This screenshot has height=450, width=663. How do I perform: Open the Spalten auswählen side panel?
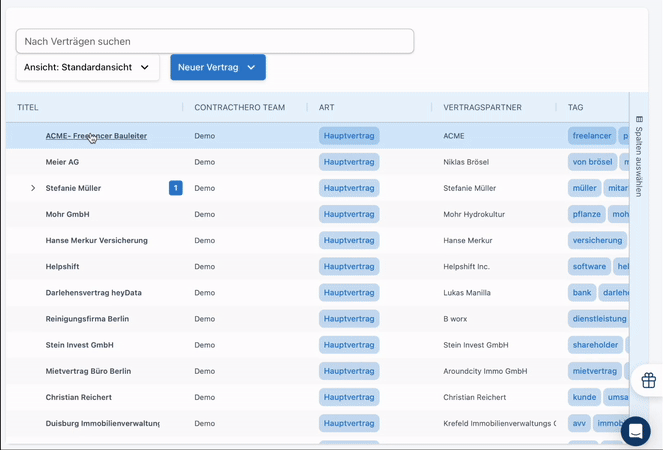point(640,160)
